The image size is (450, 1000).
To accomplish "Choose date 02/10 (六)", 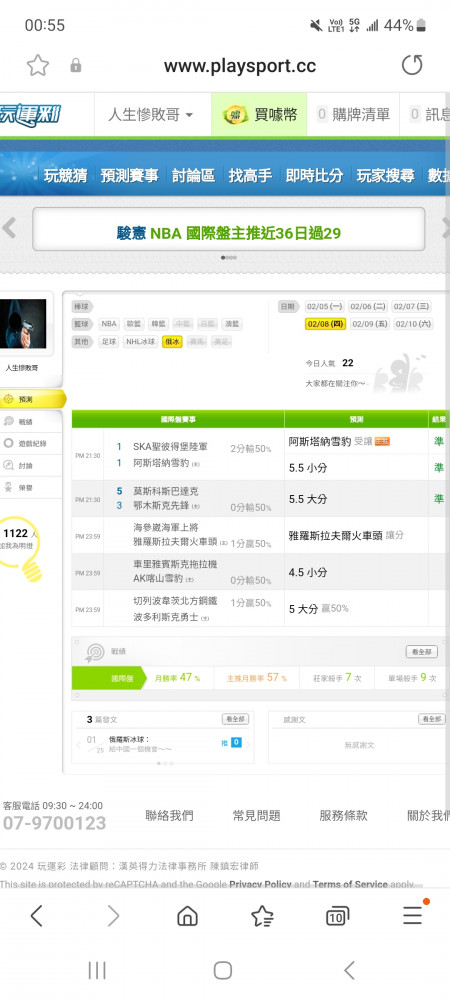I will click(x=412, y=324).
